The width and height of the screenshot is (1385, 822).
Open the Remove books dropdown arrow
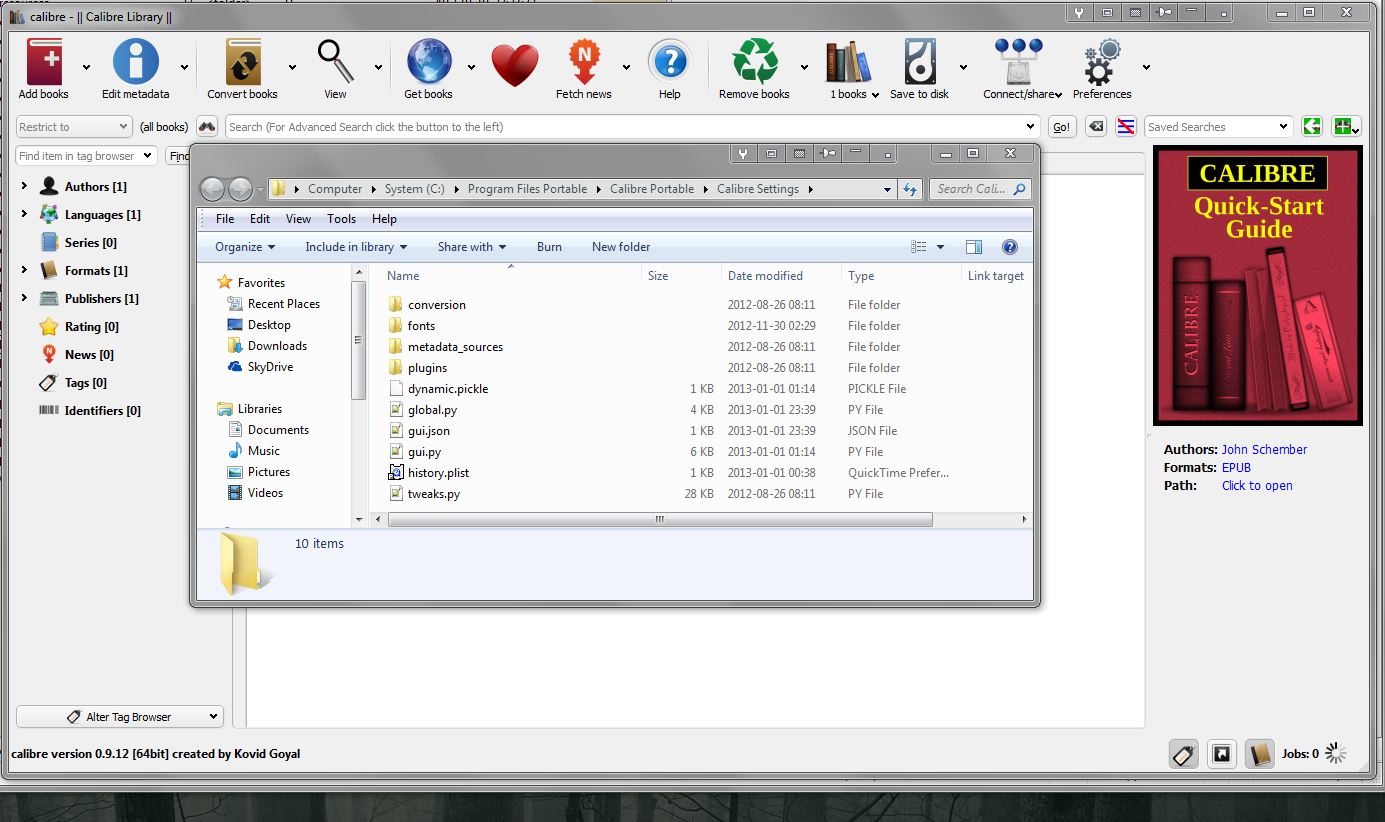click(804, 68)
